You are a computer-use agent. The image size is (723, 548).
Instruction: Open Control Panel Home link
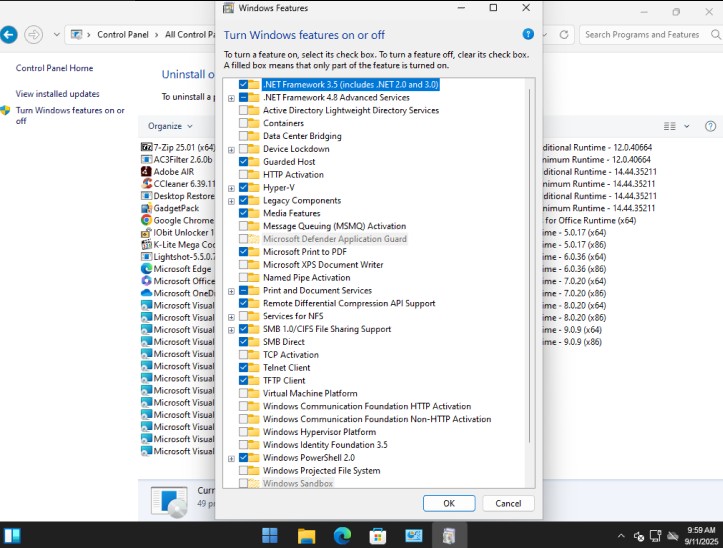54,68
